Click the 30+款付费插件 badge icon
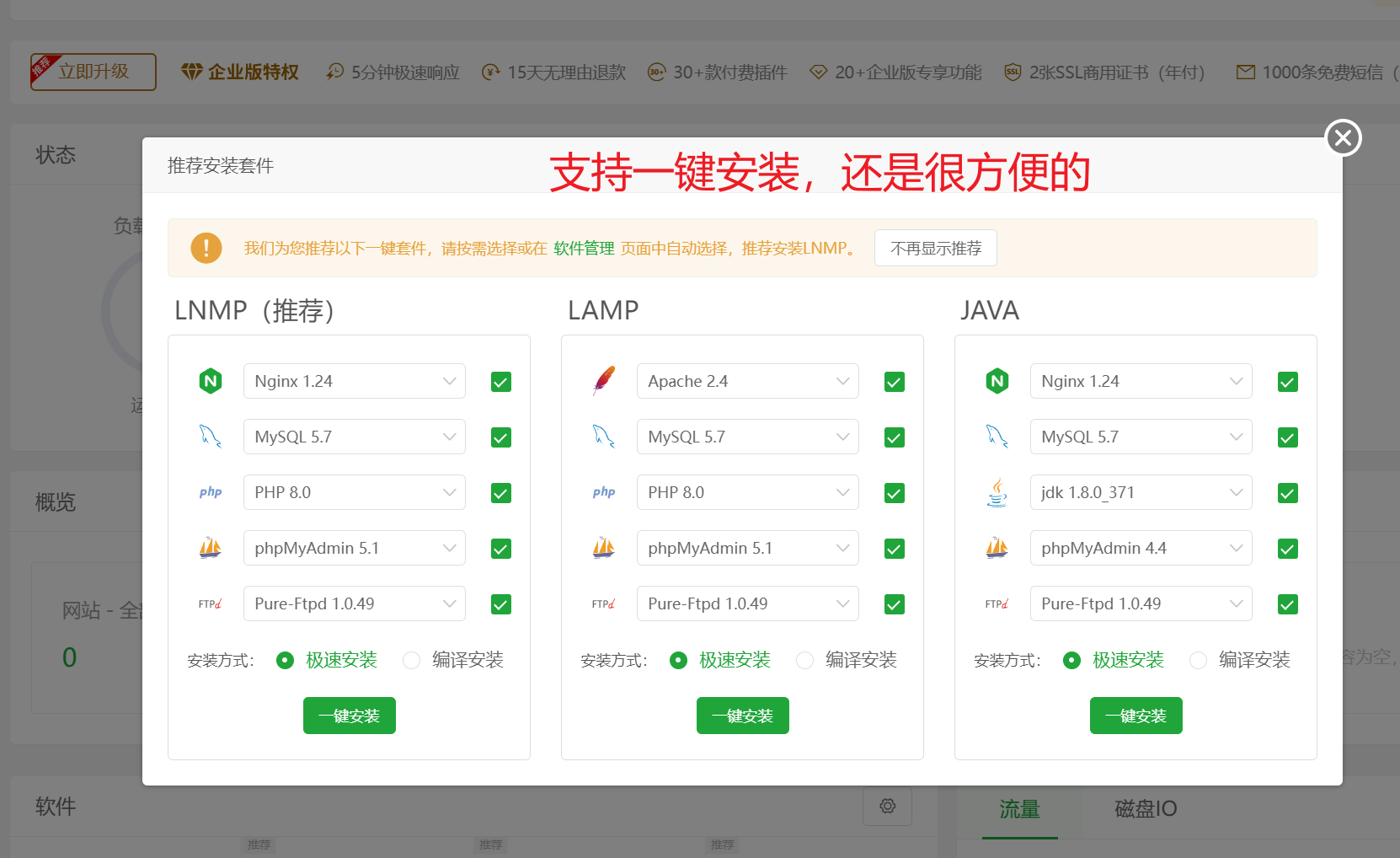Image resolution: width=1400 pixels, height=858 pixels. (656, 72)
